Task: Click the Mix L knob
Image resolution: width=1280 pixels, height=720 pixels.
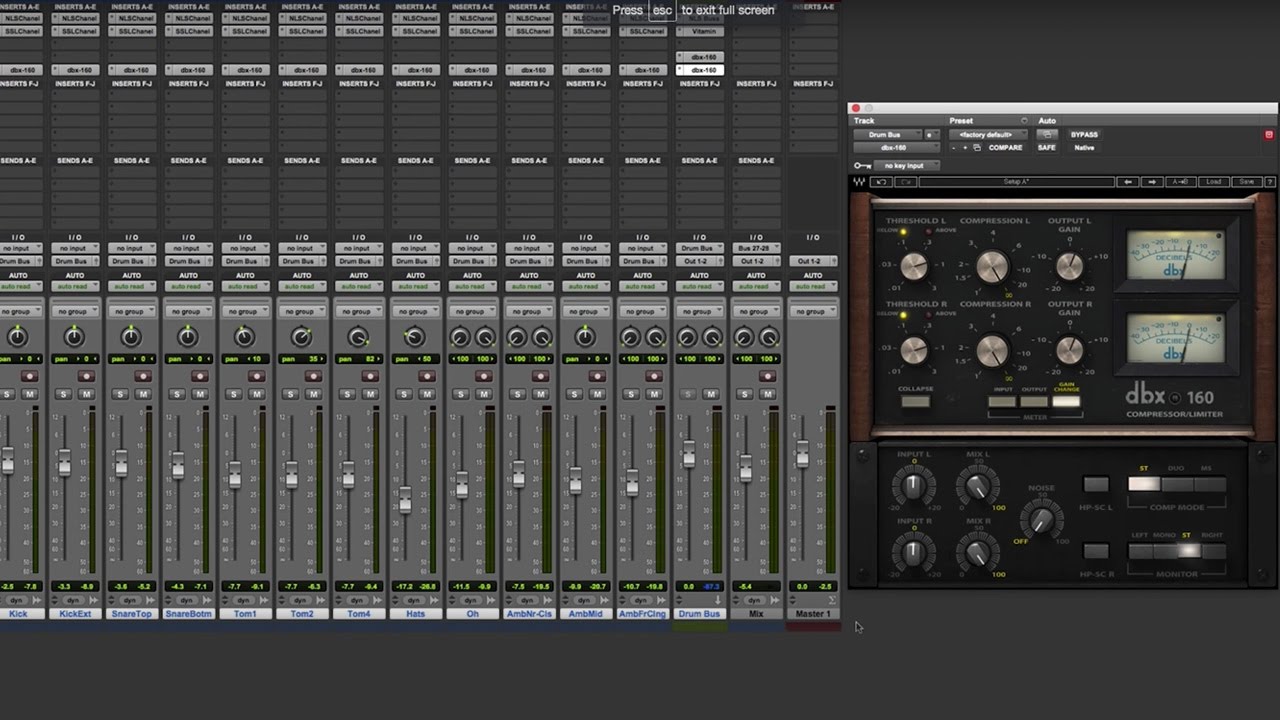Action: click(x=977, y=487)
